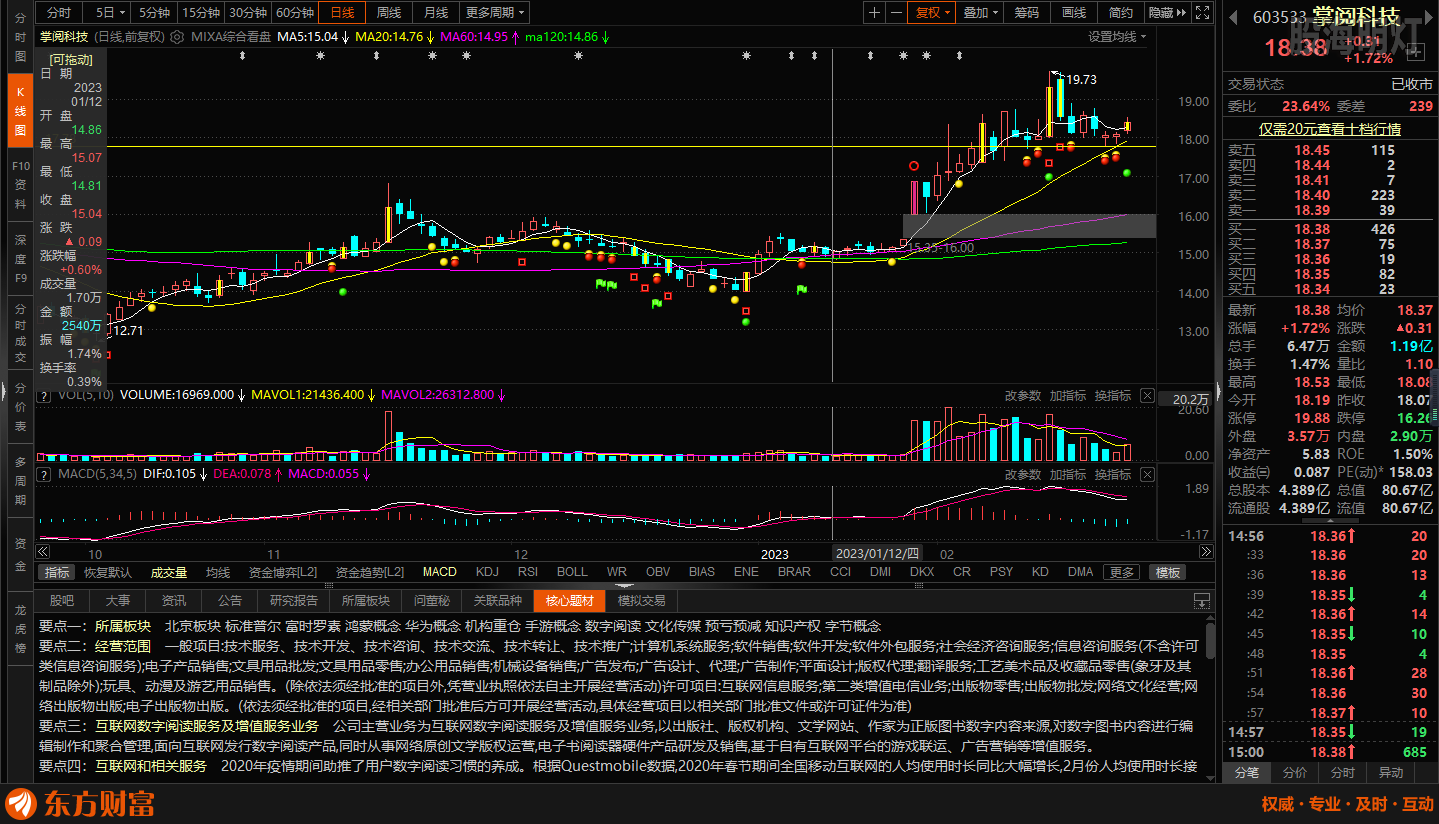Collapse the right quote panel handle
This screenshot has height=824, width=1439.
pyautogui.click(x=1217, y=391)
